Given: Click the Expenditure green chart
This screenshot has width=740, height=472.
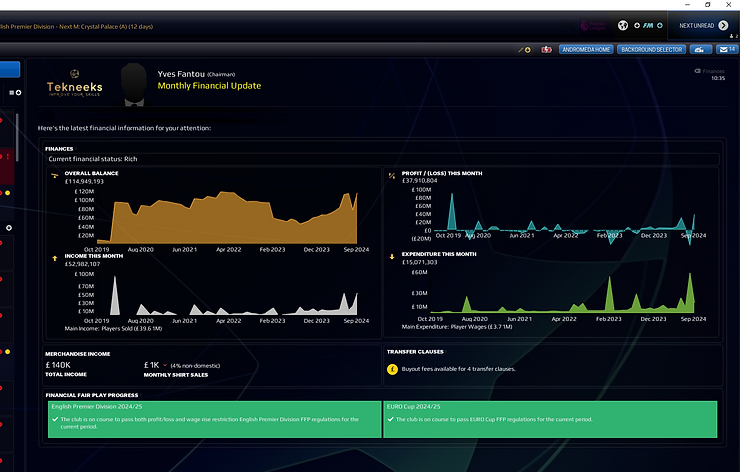Looking at the screenshot, I should tap(563, 293).
